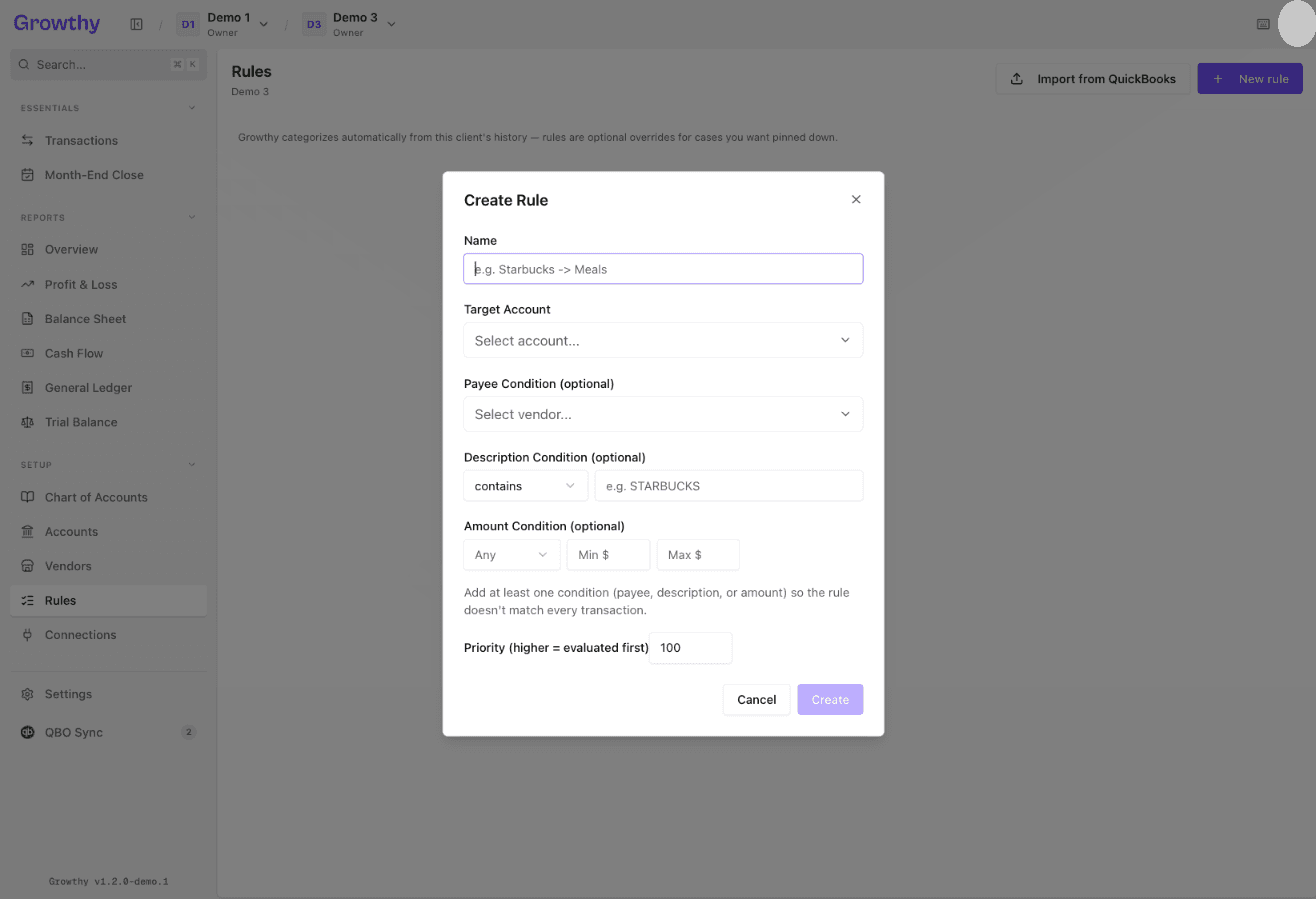Viewport: 1316px width, 899px height.
Task: Click the Vendors store icon
Action: [28, 566]
